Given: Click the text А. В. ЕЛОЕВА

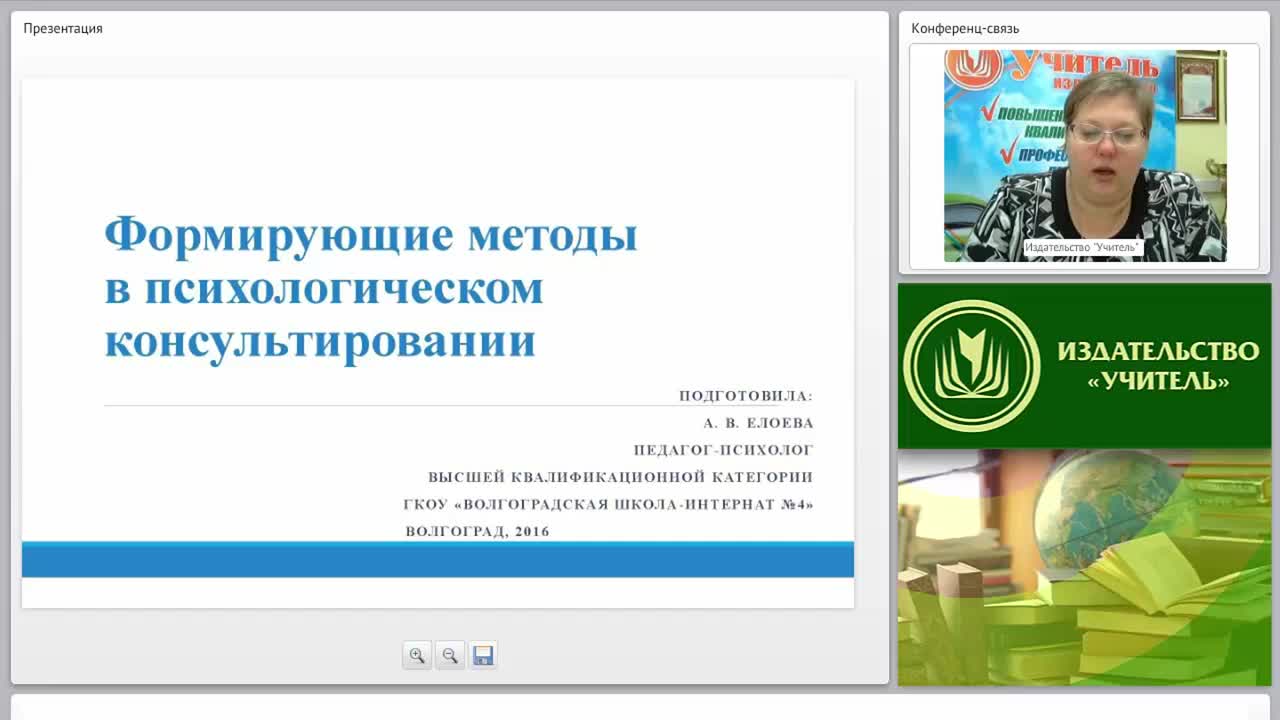Looking at the screenshot, I should tap(758, 423).
